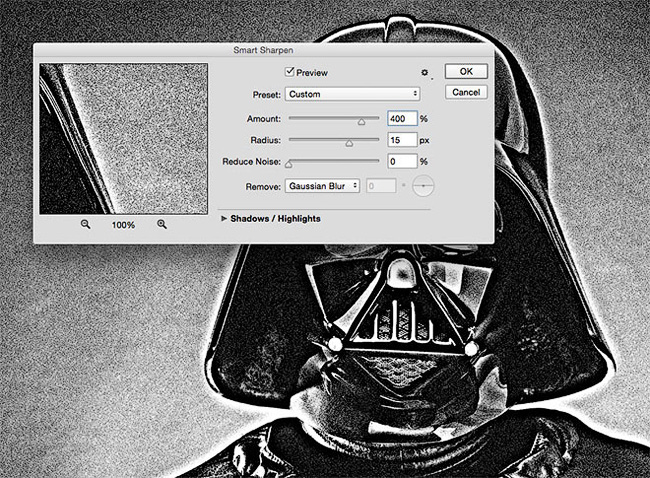Open the Smart Sharpen gear settings menu

(424, 73)
